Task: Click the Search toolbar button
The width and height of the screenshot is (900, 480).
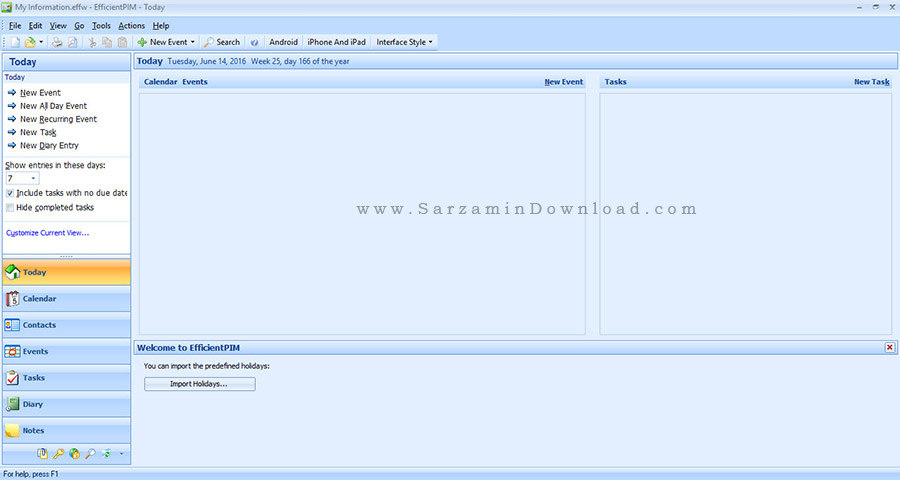Action: (222, 42)
